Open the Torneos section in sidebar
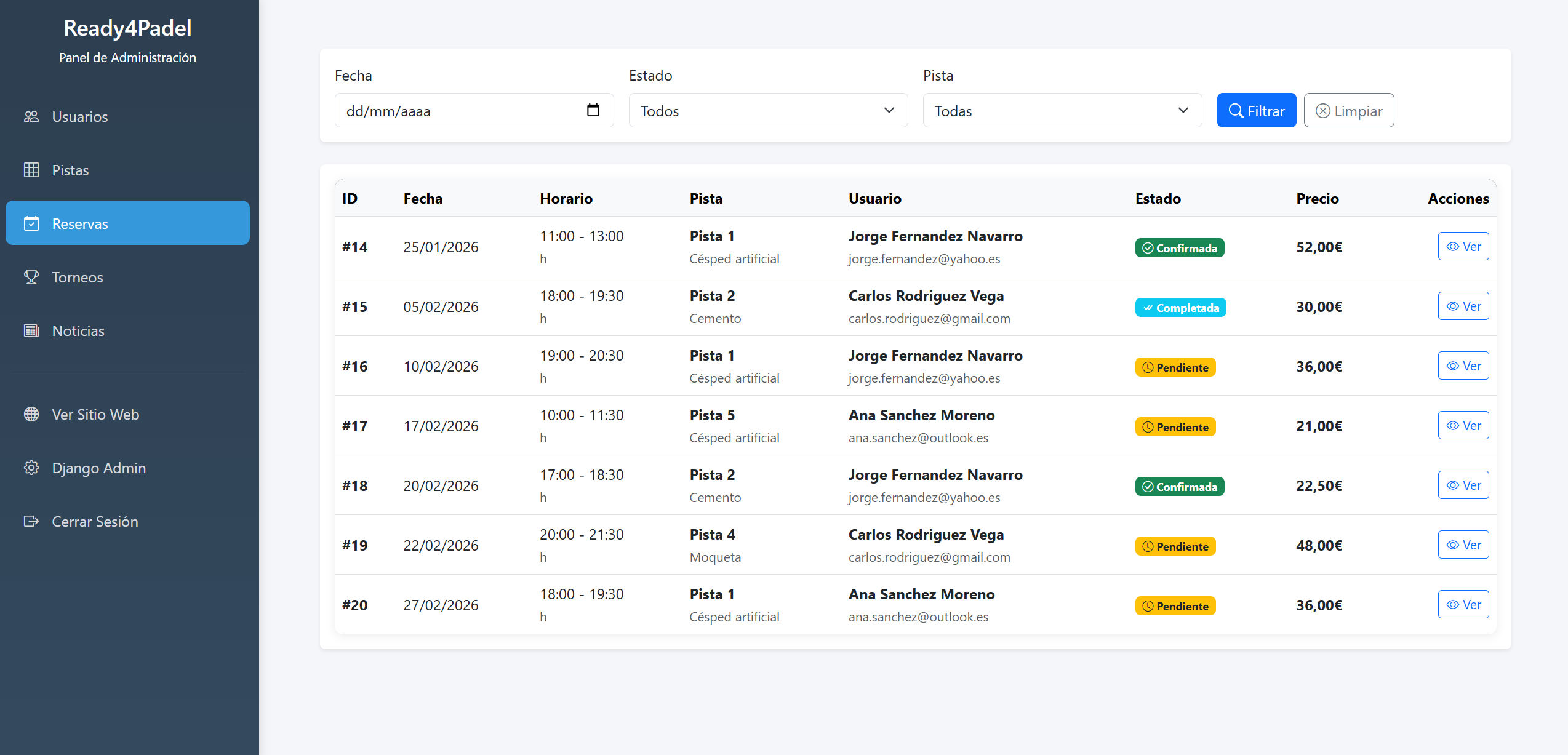The width and height of the screenshot is (1568, 755). tap(78, 277)
